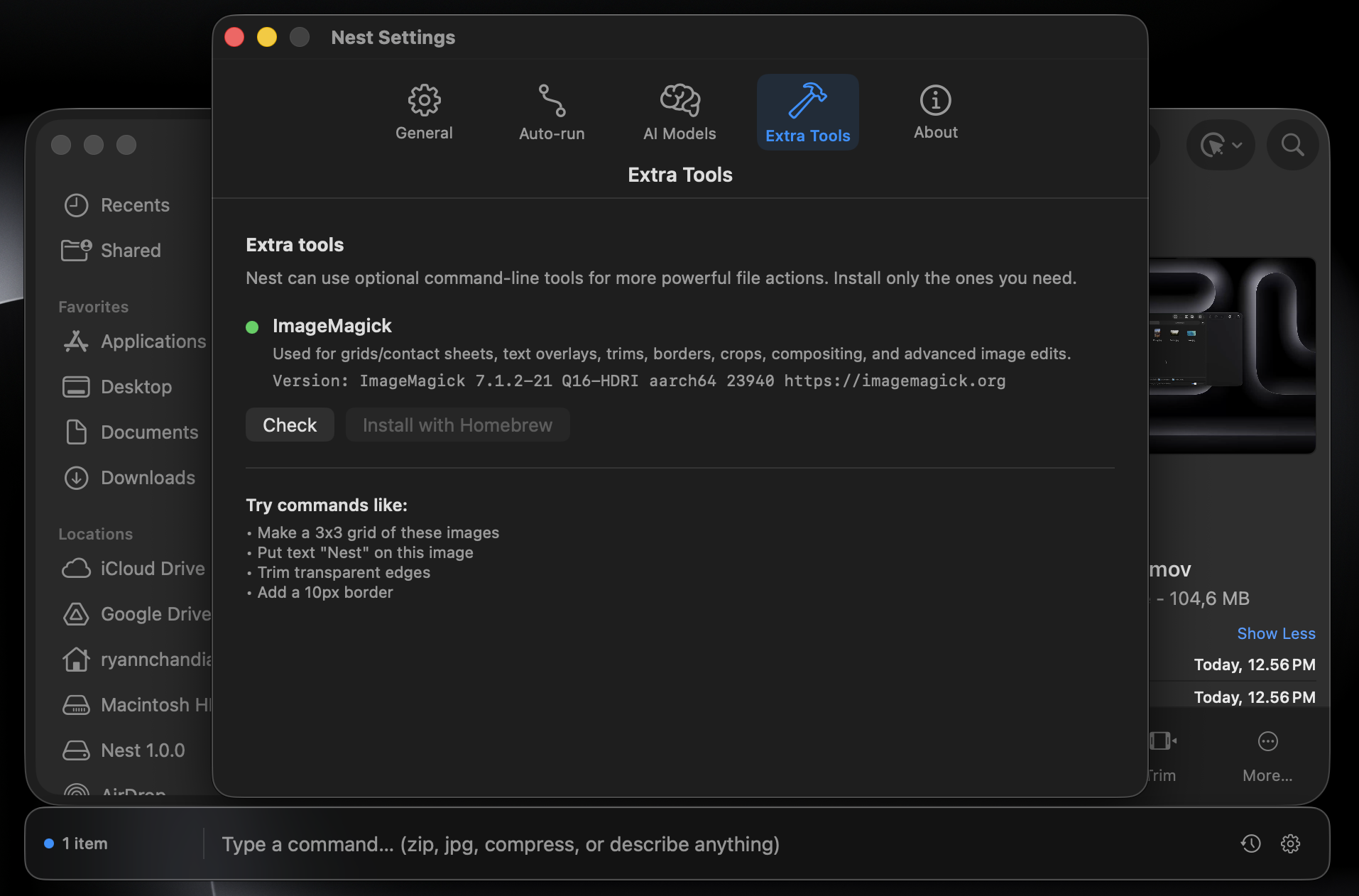Image resolution: width=1359 pixels, height=896 pixels.
Task: Click Show Less link in Finder preview
Action: coord(1276,633)
